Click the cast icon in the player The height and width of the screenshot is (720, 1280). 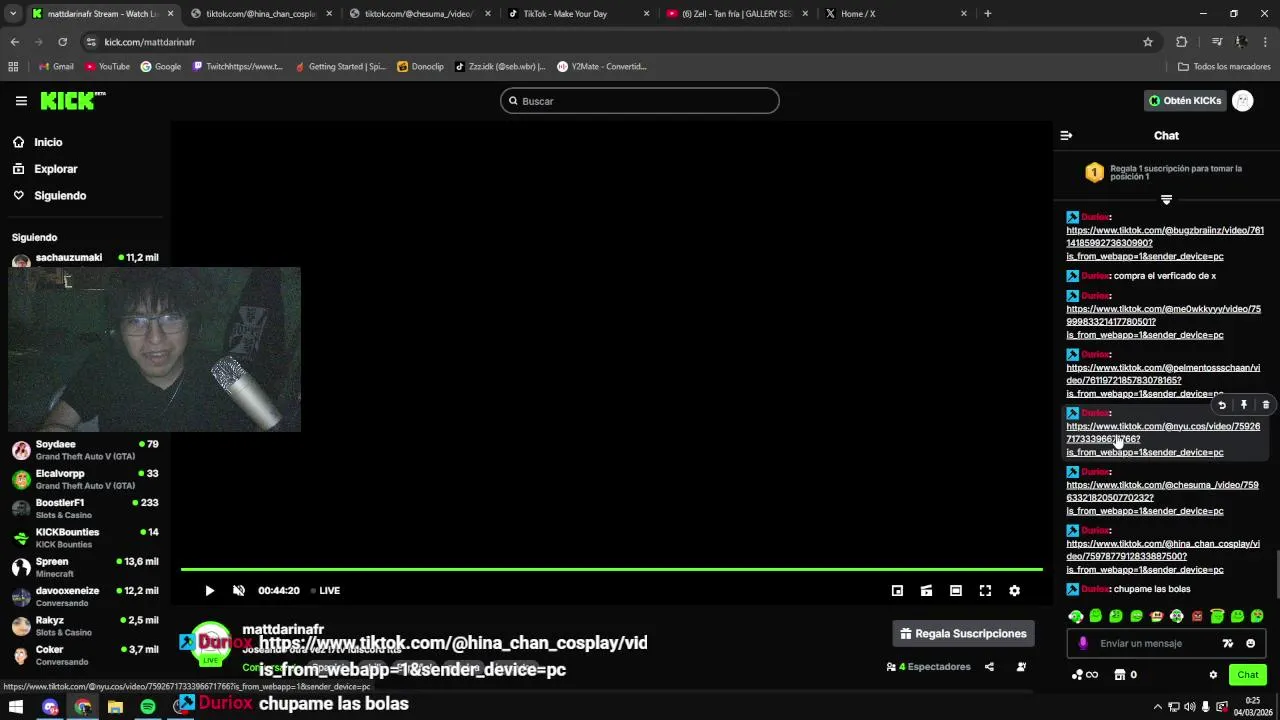(926, 591)
